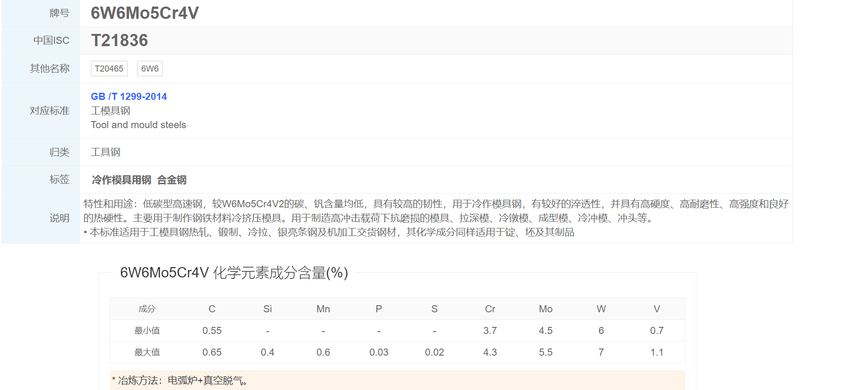Click the V column header

(657, 309)
